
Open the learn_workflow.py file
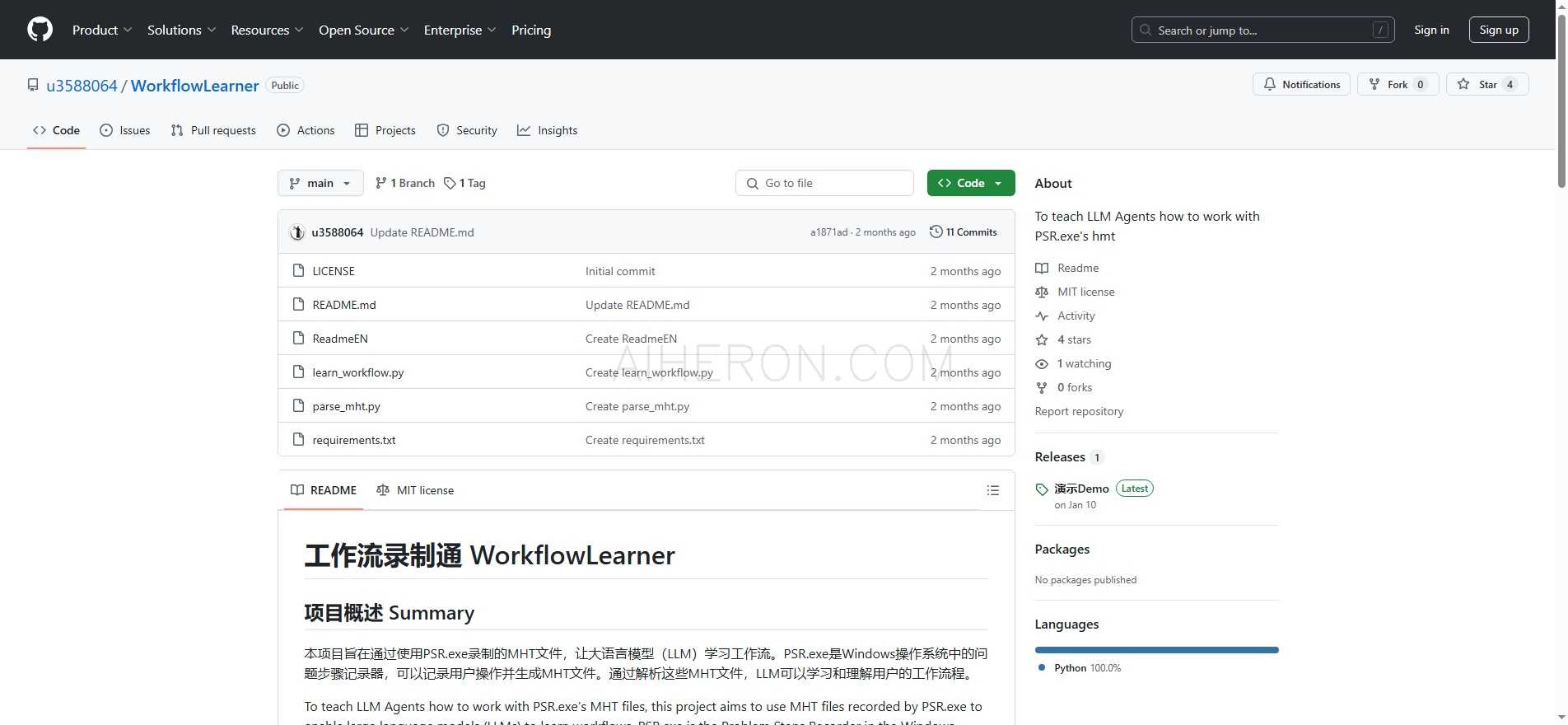(358, 372)
